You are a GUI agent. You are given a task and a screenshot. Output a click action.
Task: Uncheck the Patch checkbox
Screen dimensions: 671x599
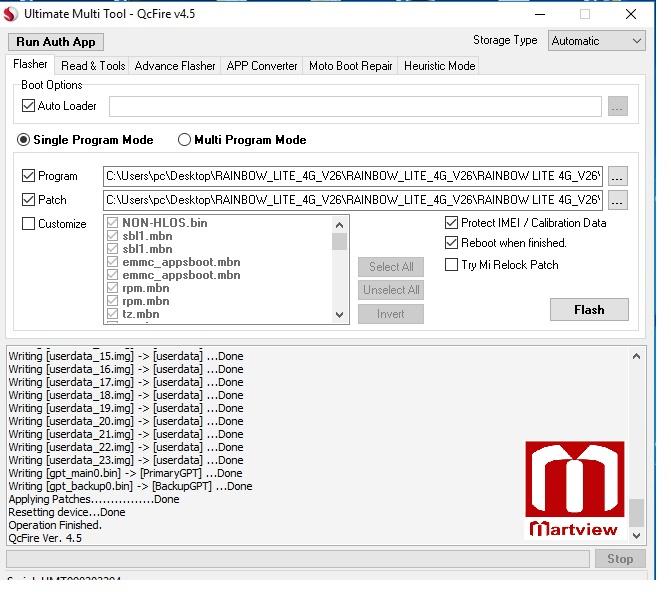tap(28, 200)
